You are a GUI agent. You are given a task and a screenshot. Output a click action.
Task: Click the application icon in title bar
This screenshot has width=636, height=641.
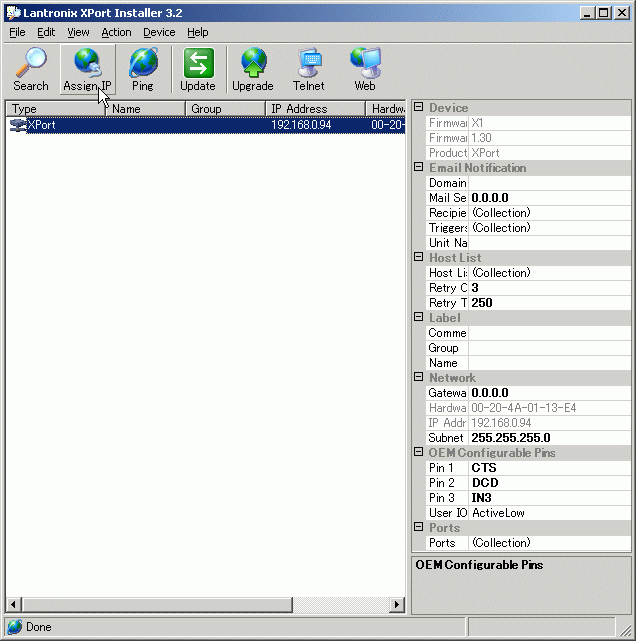tap(13, 13)
